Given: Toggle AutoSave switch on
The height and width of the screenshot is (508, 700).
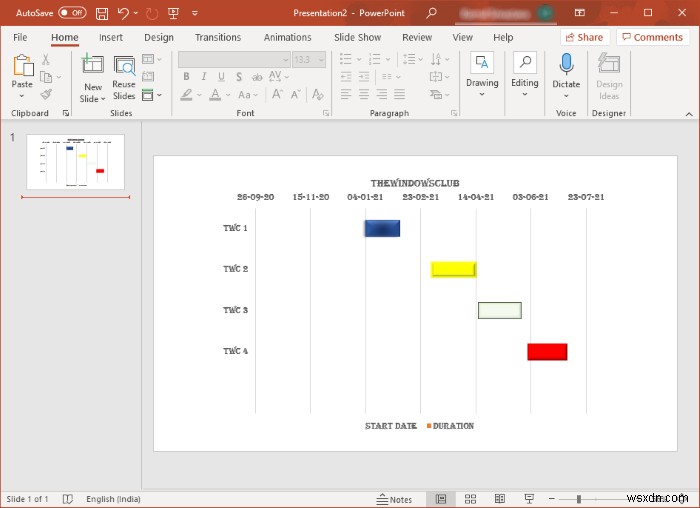Looking at the screenshot, I should click(72, 13).
